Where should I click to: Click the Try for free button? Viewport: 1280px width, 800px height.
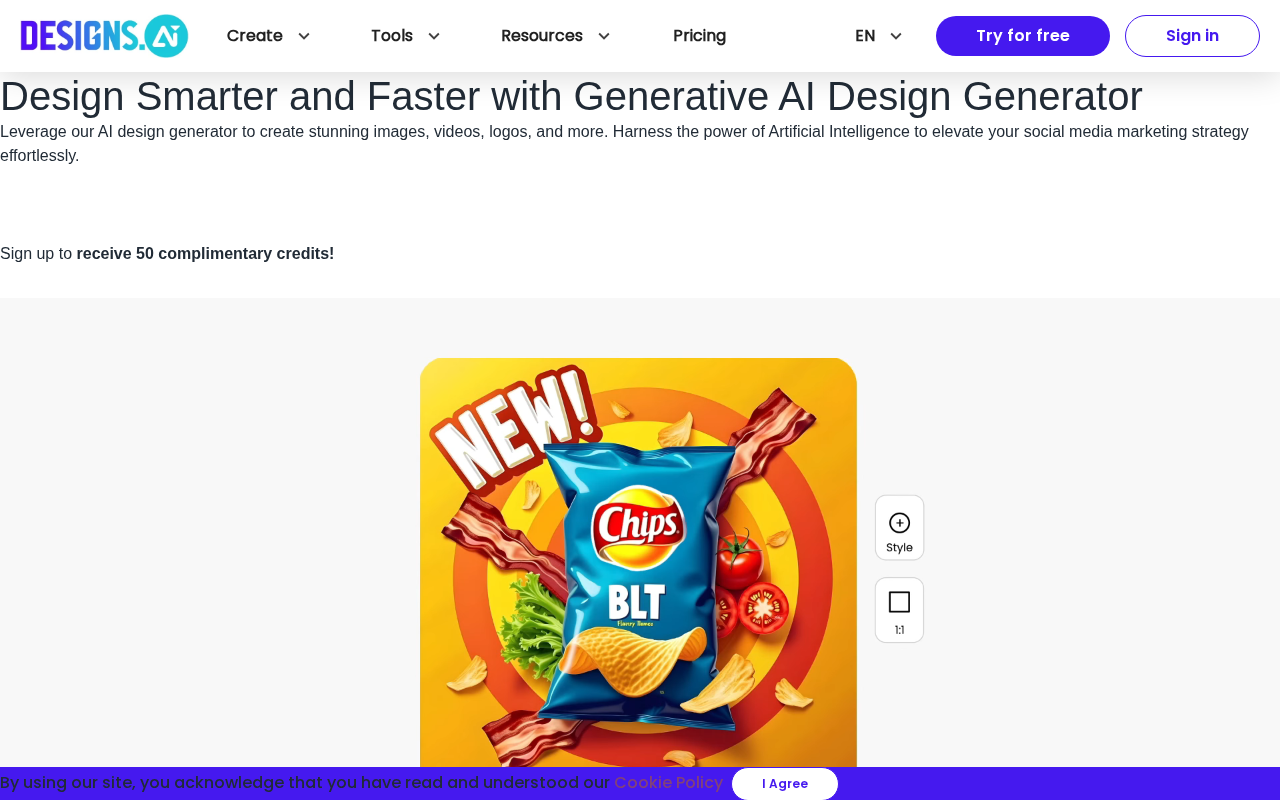[x=1023, y=36]
